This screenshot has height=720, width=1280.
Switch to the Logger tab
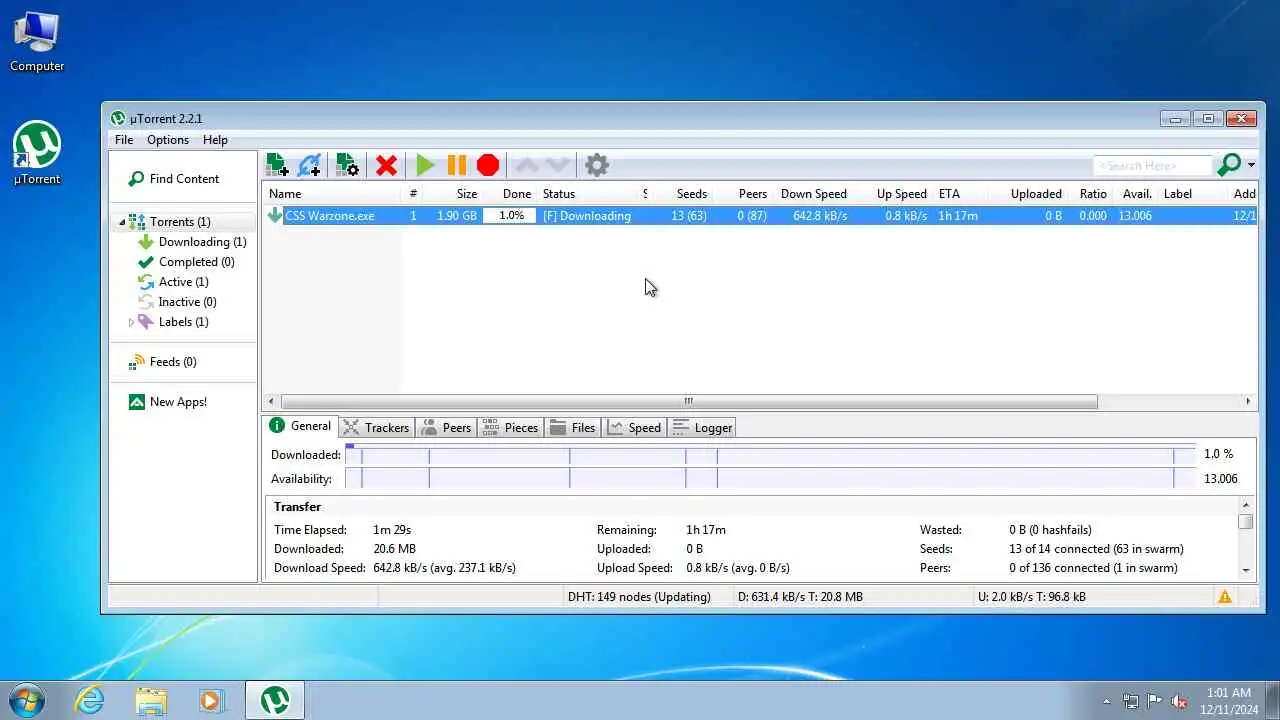702,428
